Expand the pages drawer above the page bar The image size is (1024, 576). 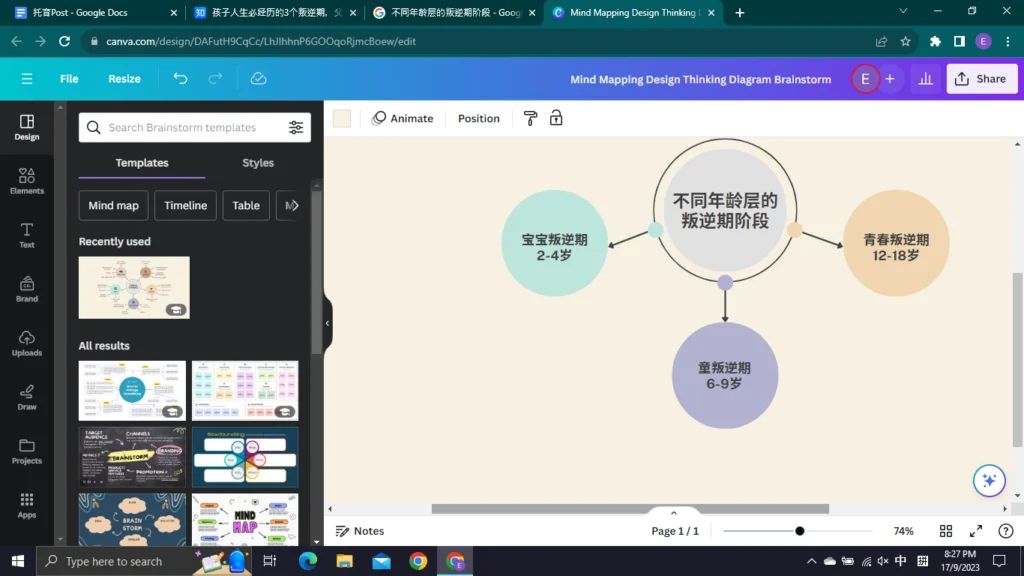pyautogui.click(x=674, y=513)
